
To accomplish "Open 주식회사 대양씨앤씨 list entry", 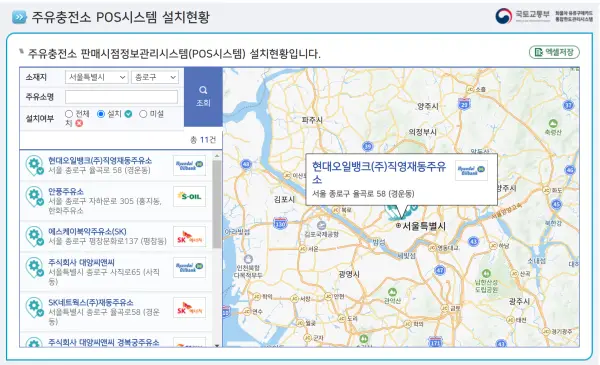I will coord(82,262).
